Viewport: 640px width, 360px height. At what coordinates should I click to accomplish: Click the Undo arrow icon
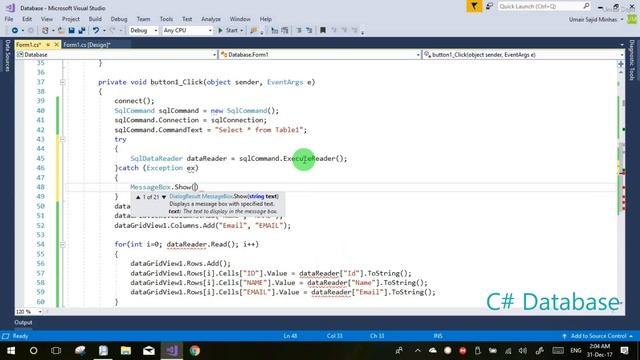(96, 30)
